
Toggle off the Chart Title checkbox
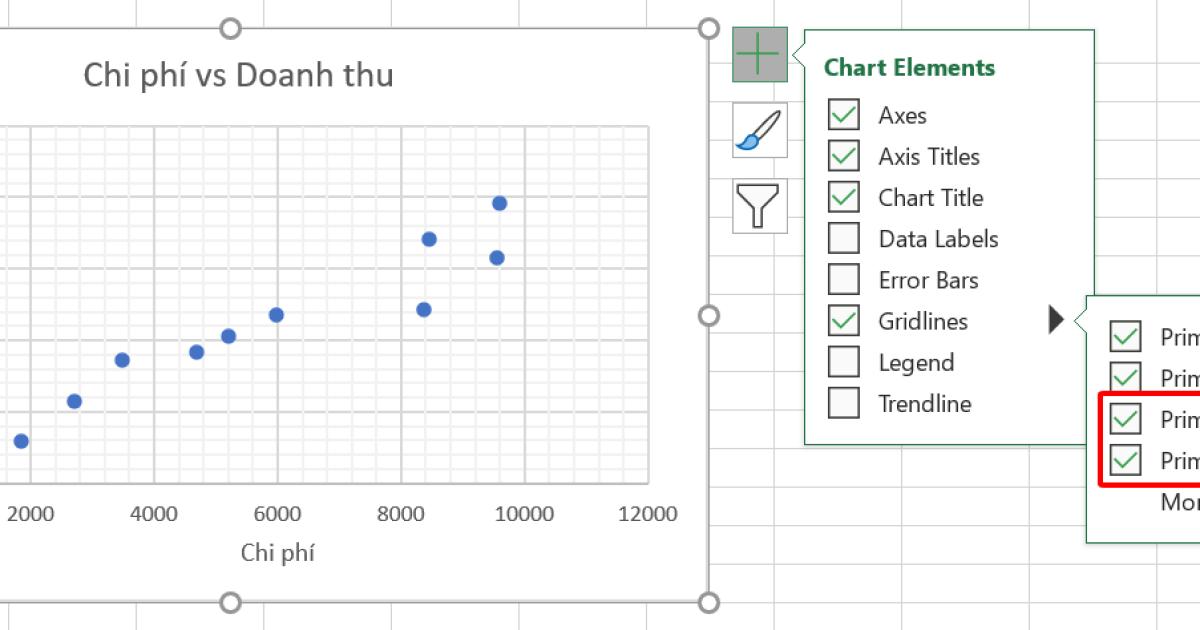tap(843, 197)
